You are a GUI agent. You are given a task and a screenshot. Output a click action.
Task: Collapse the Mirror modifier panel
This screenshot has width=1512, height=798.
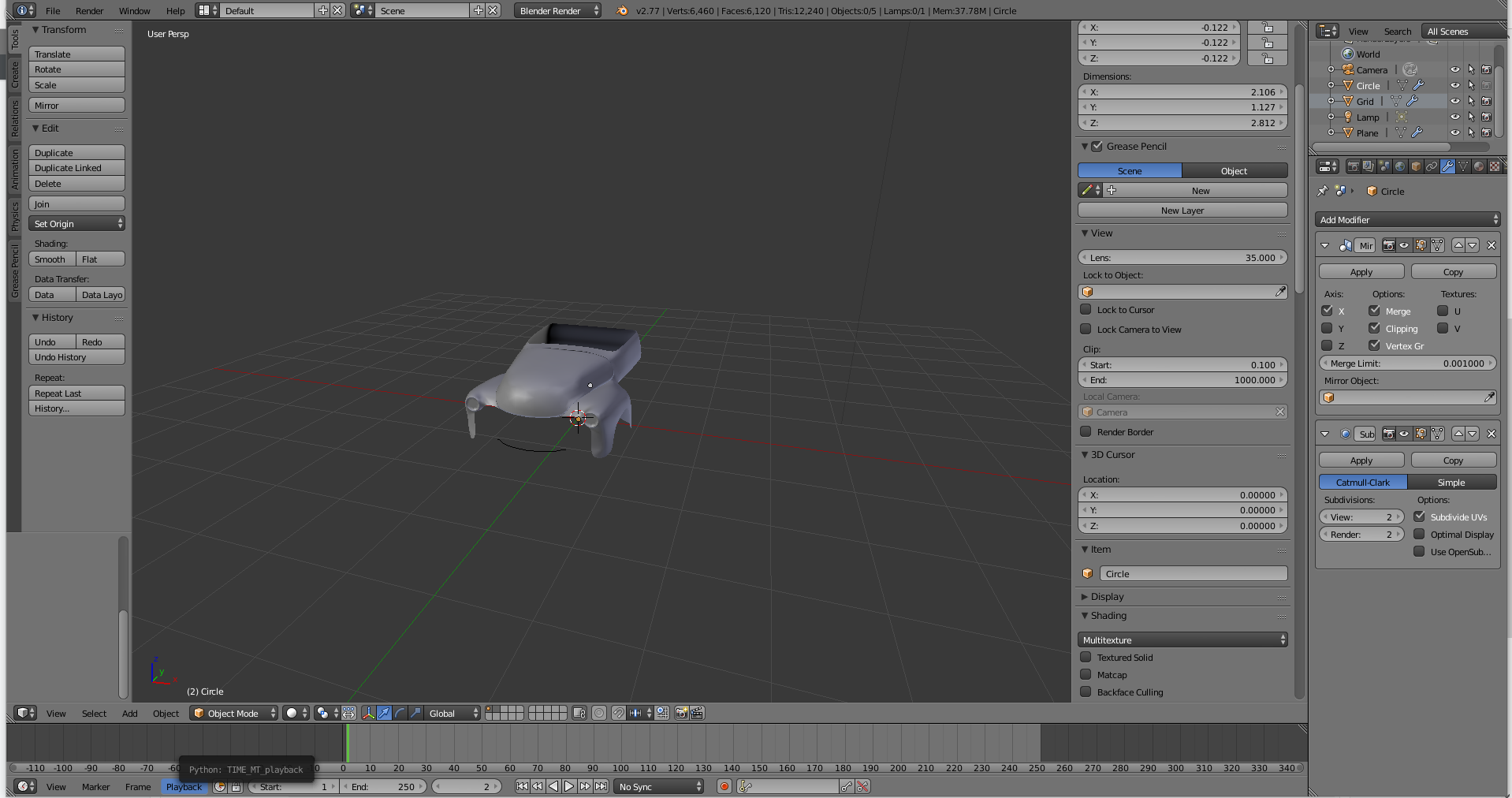pyautogui.click(x=1324, y=245)
